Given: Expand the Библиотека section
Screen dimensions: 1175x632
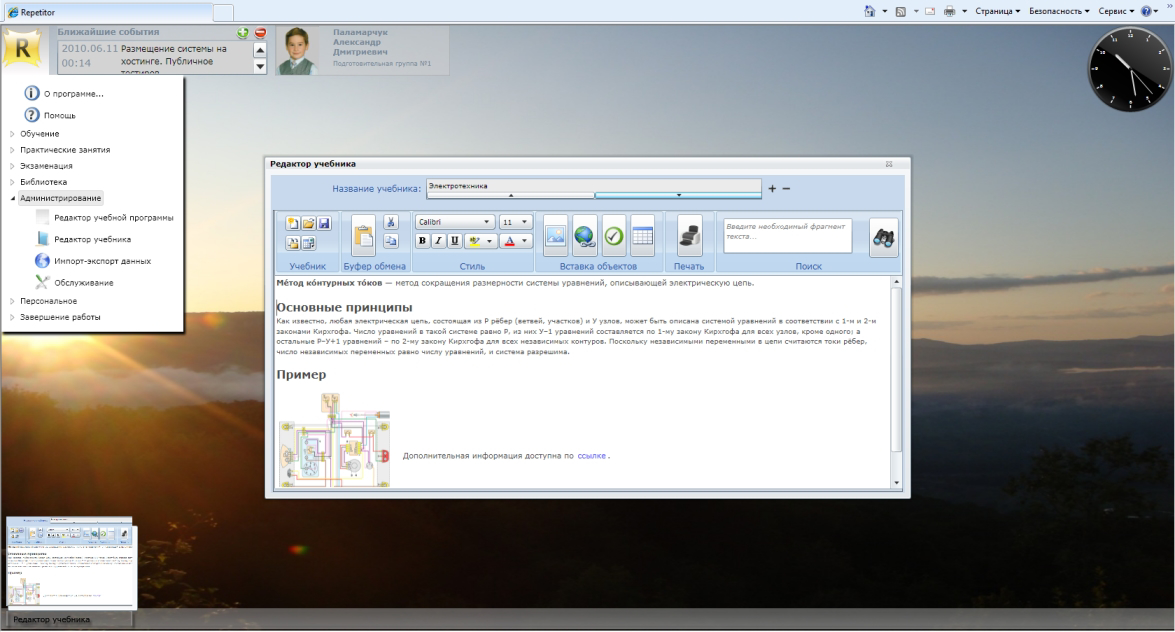Looking at the screenshot, I should tap(13, 182).
